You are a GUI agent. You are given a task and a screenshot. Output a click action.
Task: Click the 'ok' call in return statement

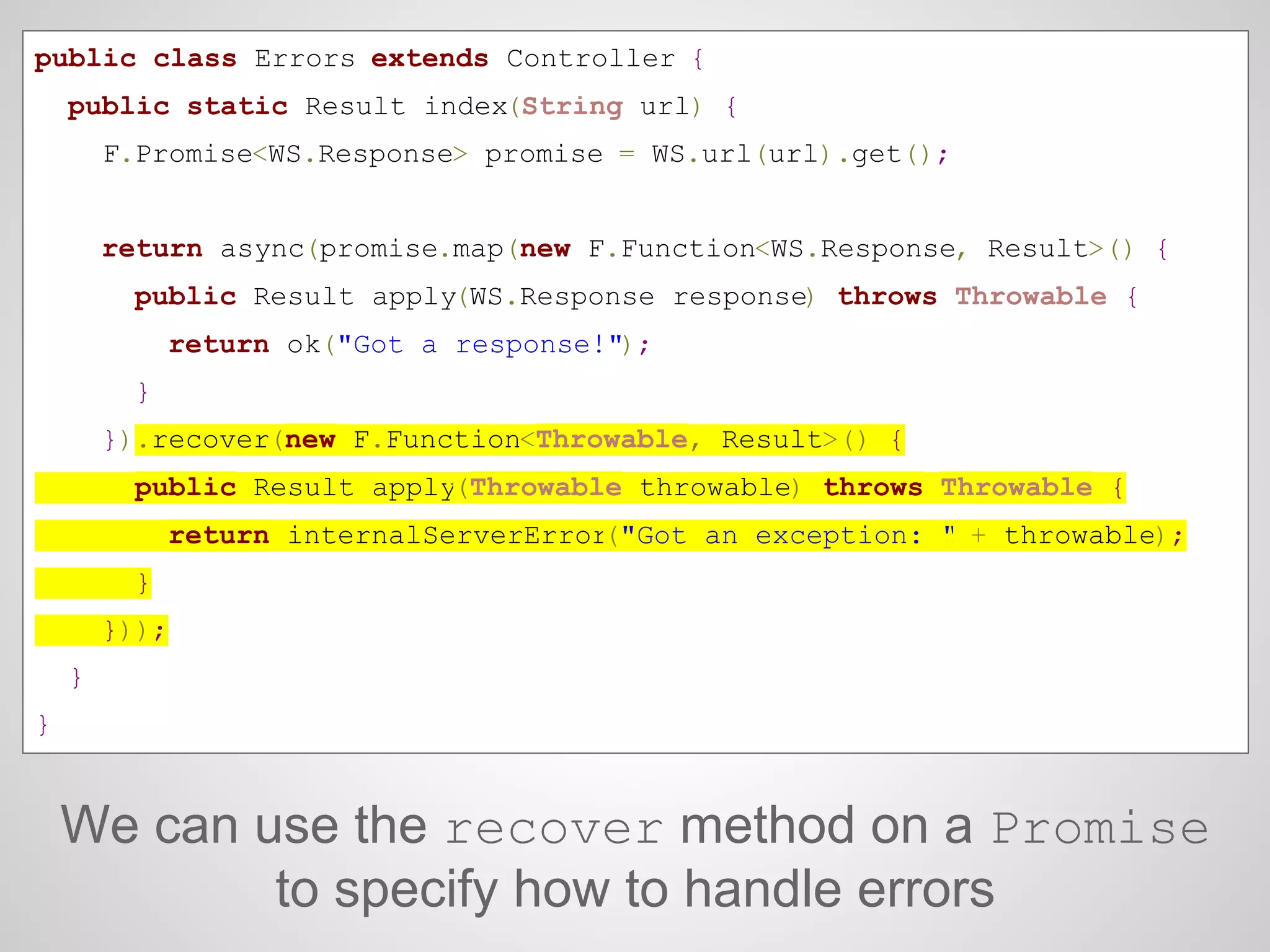click(303, 345)
